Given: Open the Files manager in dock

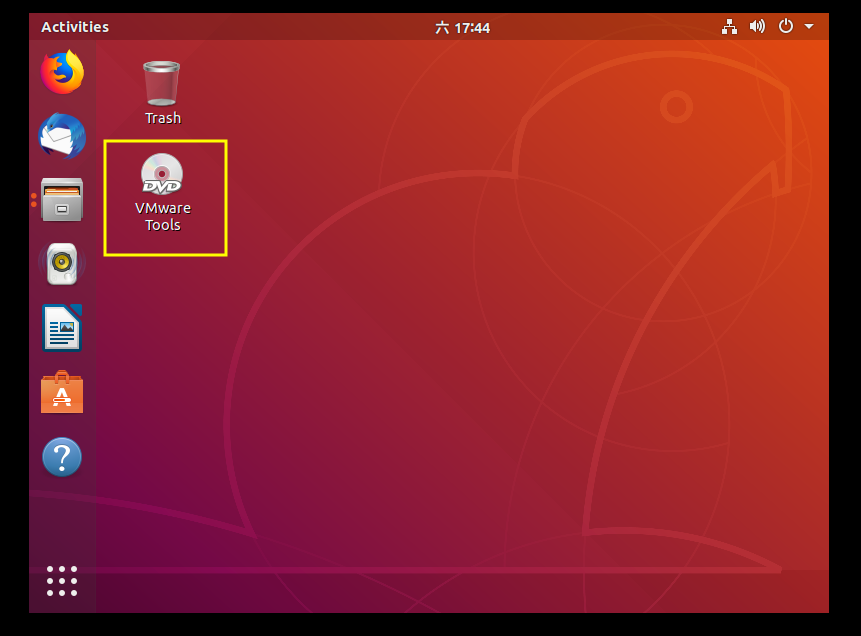Looking at the screenshot, I should pyautogui.click(x=62, y=200).
